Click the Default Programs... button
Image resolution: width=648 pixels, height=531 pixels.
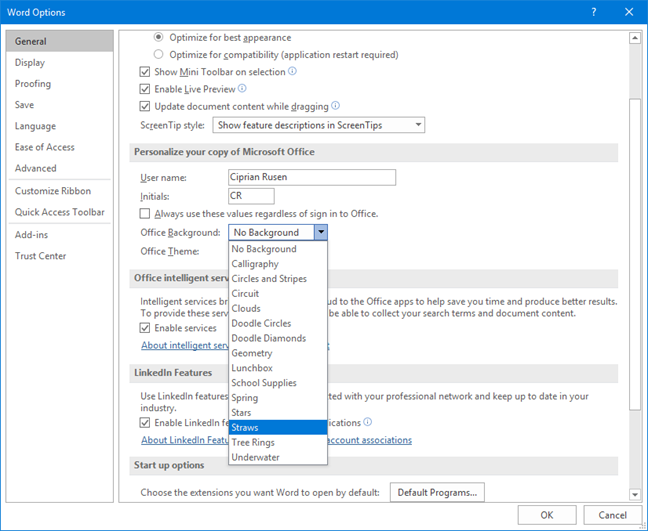(437, 492)
